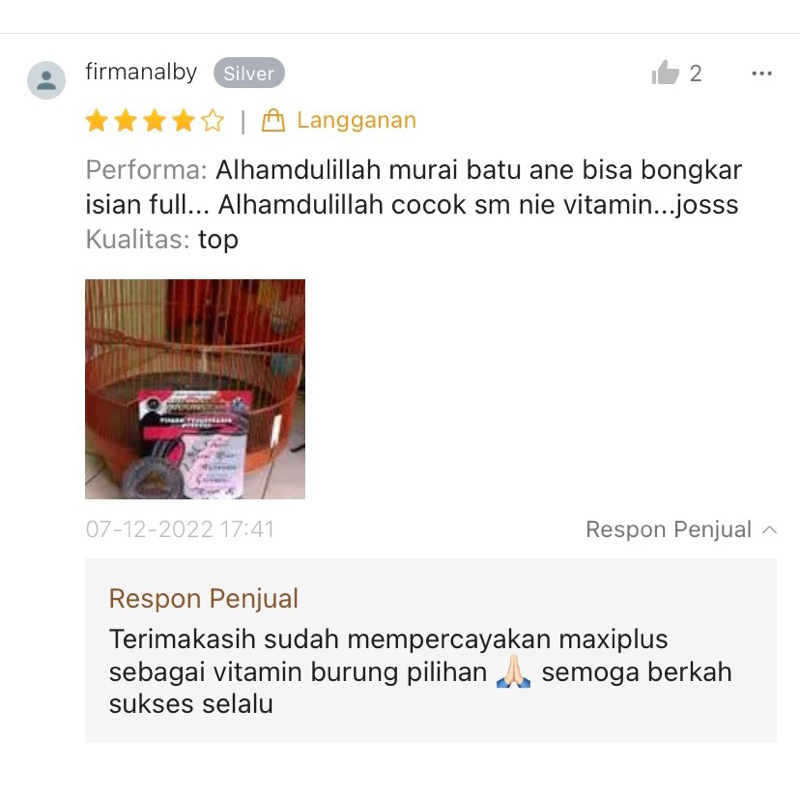Click the Silver membership badge

(249, 73)
